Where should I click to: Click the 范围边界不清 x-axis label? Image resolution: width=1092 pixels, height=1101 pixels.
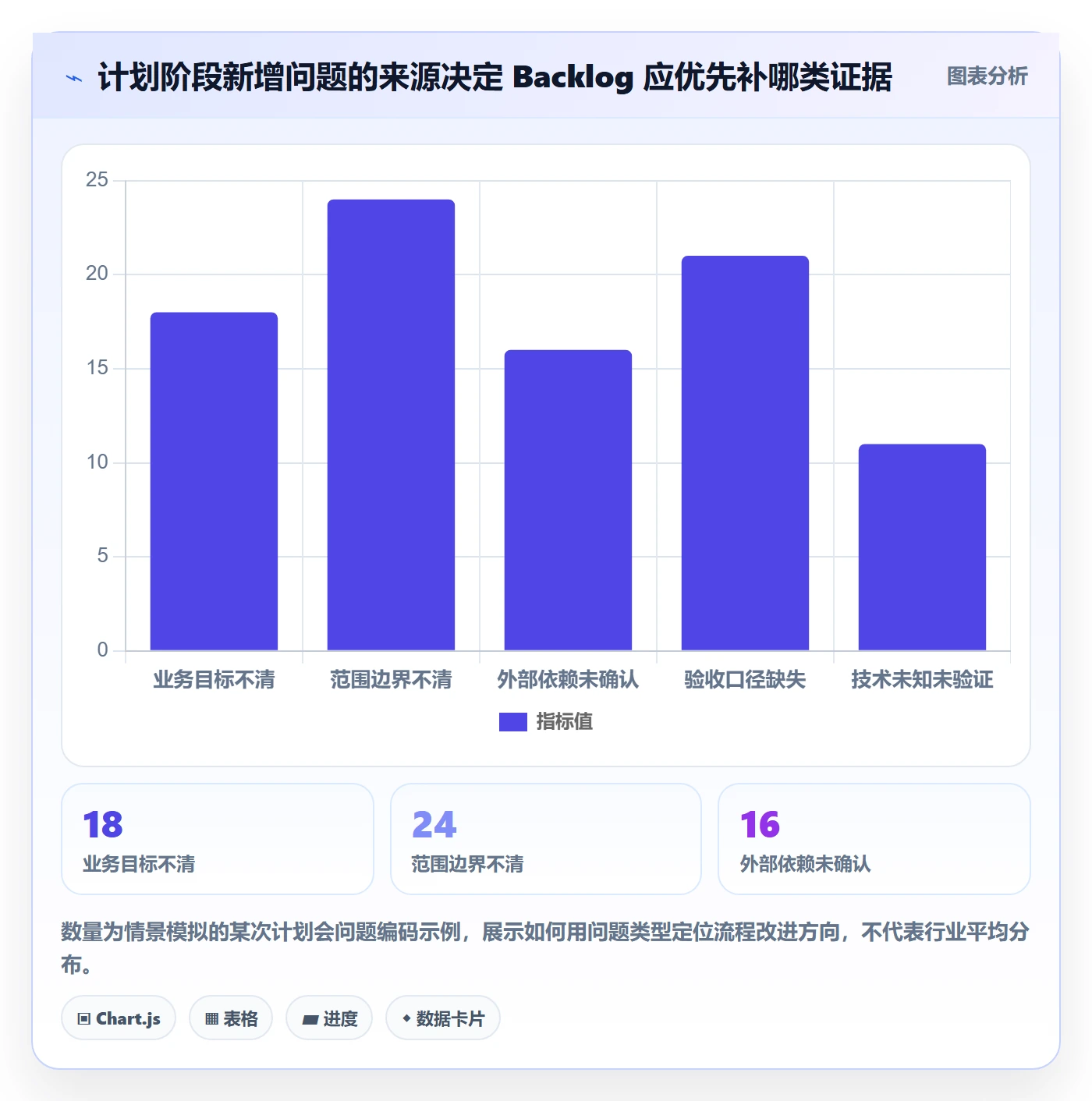point(391,680)
